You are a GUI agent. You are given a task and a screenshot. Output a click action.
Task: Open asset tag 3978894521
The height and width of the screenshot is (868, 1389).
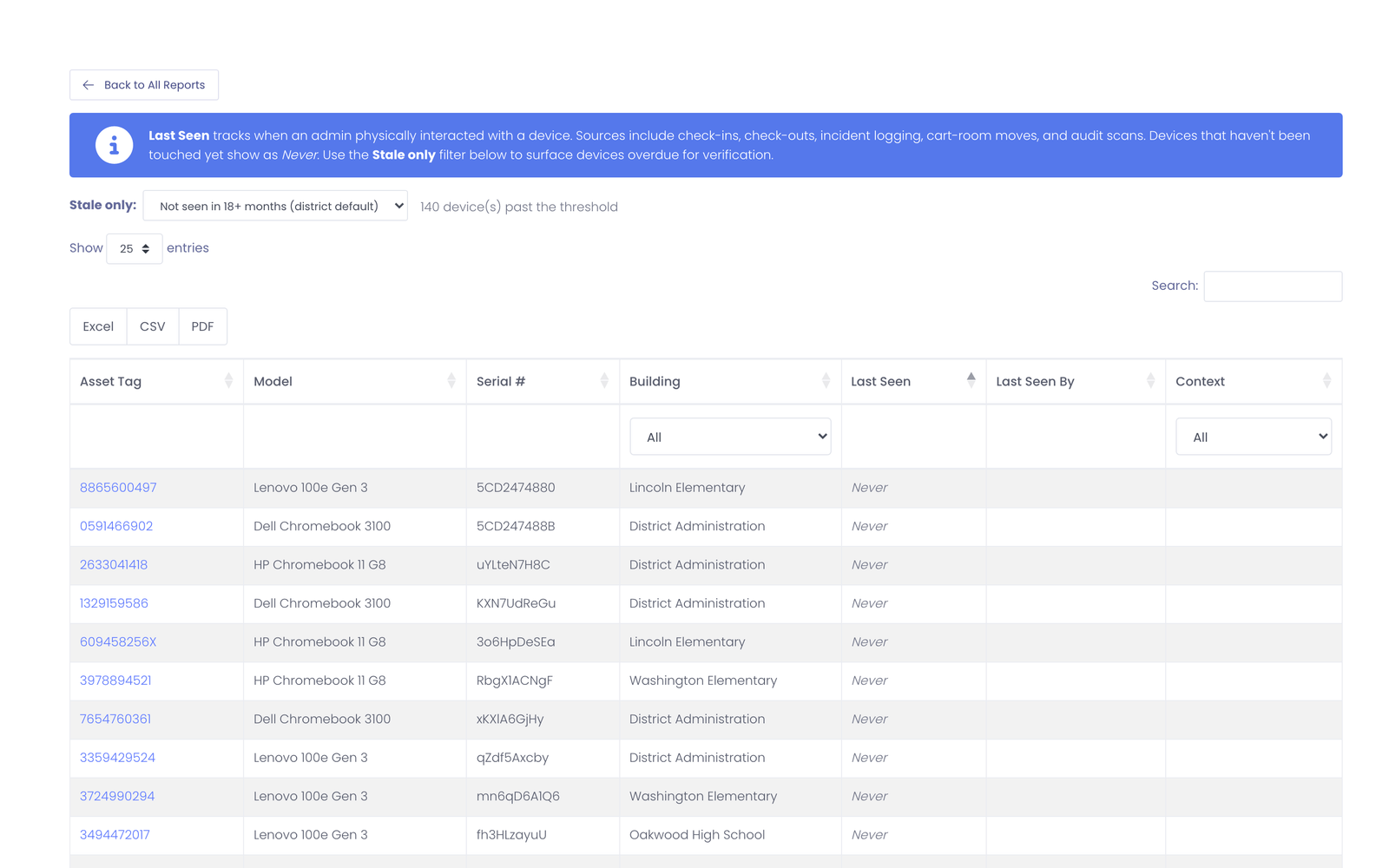[115, 681]
